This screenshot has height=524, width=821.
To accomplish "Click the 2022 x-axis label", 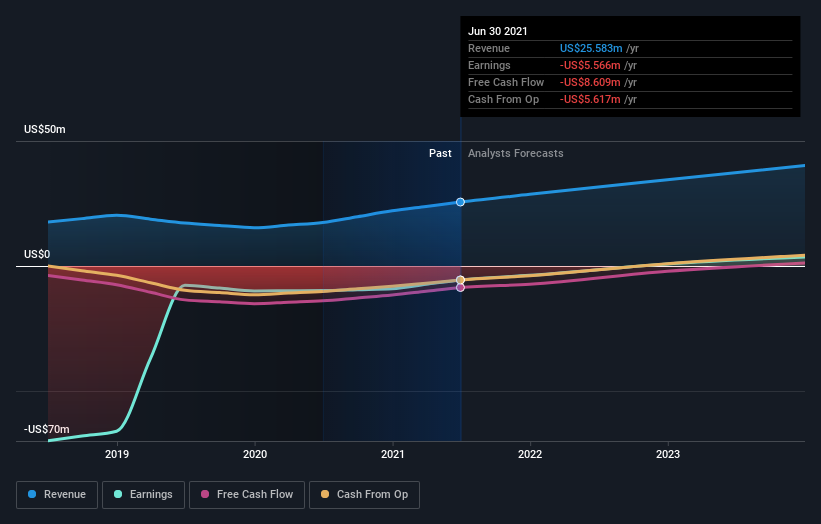I will 530,454.
